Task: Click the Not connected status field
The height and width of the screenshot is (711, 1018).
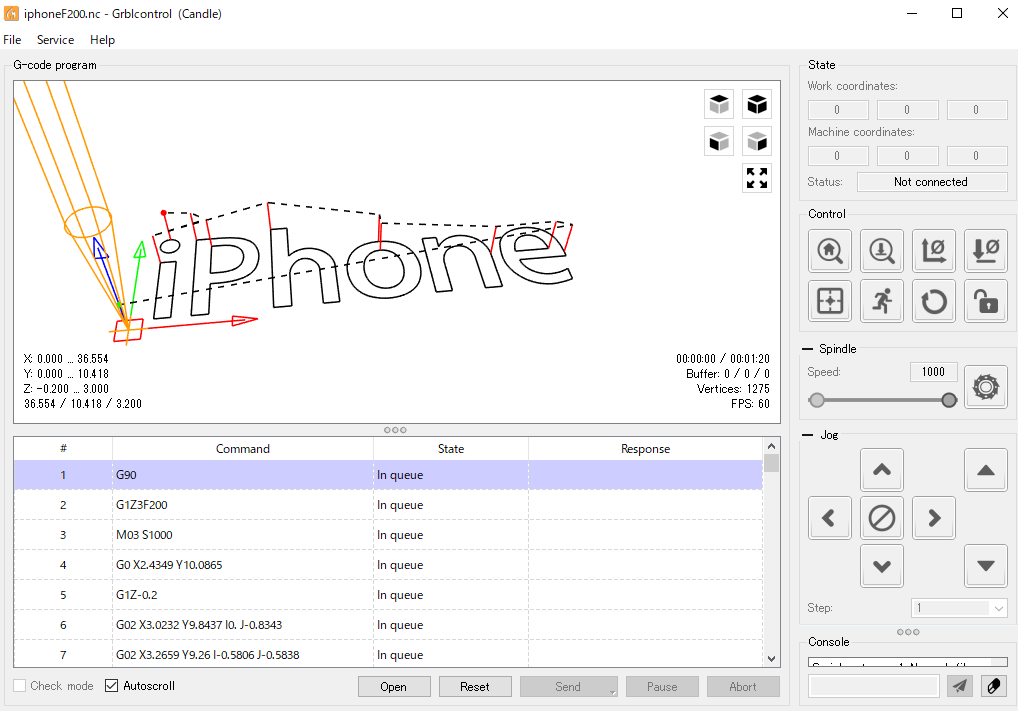Action: (x=932, y=182)
